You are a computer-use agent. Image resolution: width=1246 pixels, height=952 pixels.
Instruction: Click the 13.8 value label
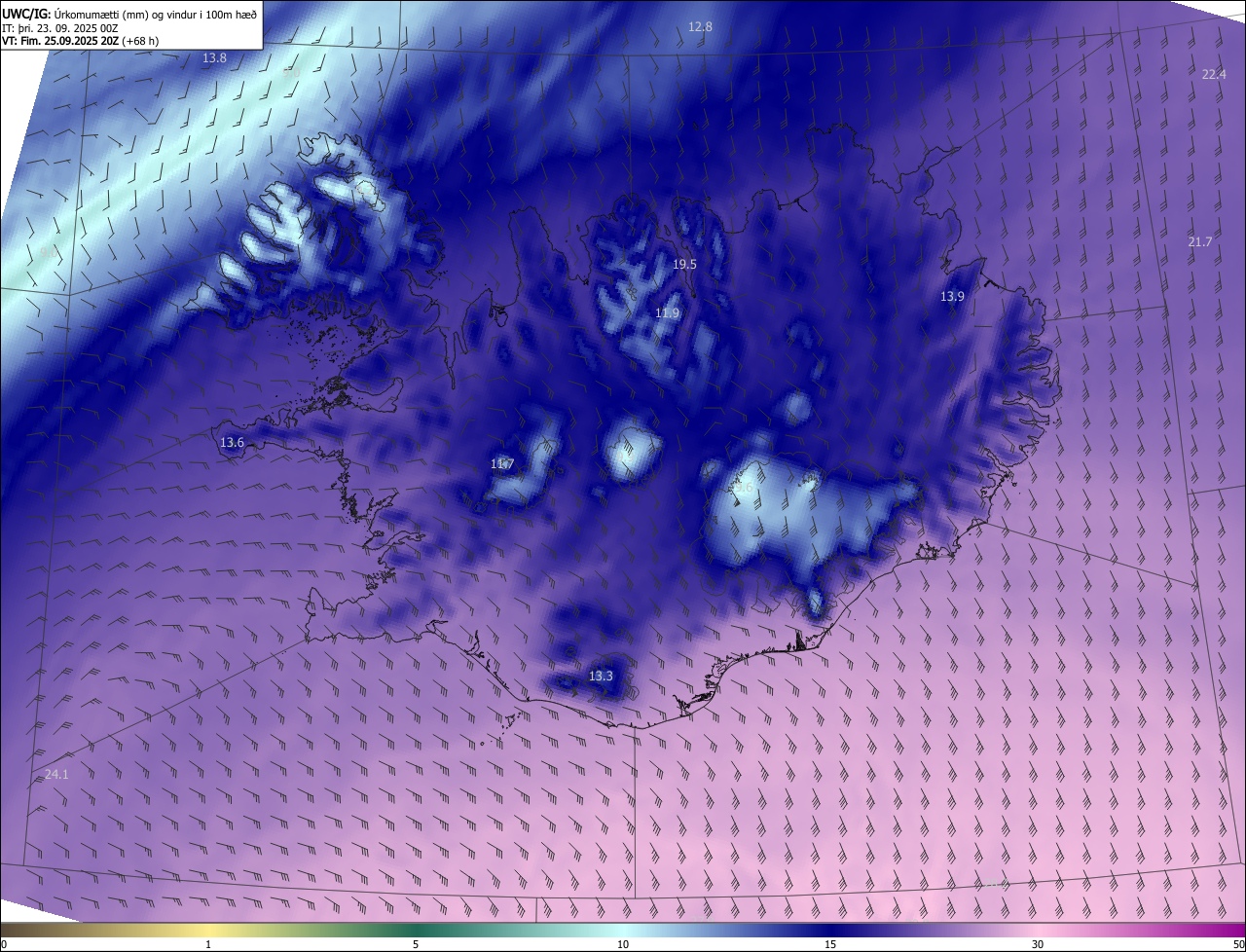coord(214,58)
